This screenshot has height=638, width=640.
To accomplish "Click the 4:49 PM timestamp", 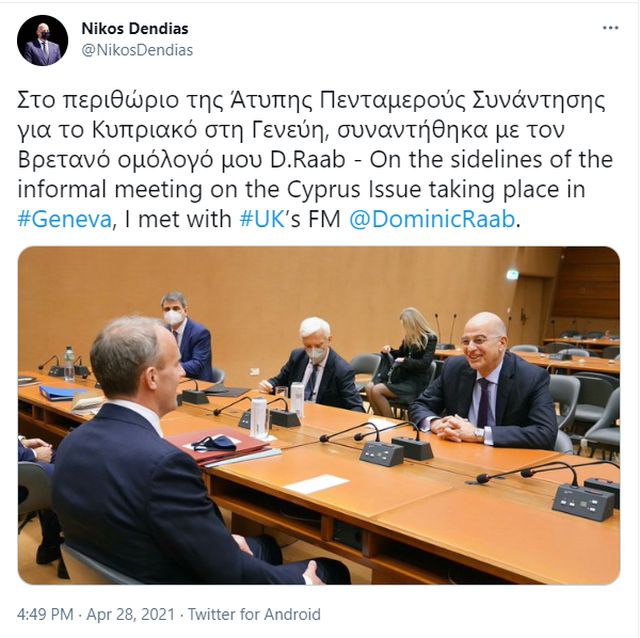I will tap(45, 614).
